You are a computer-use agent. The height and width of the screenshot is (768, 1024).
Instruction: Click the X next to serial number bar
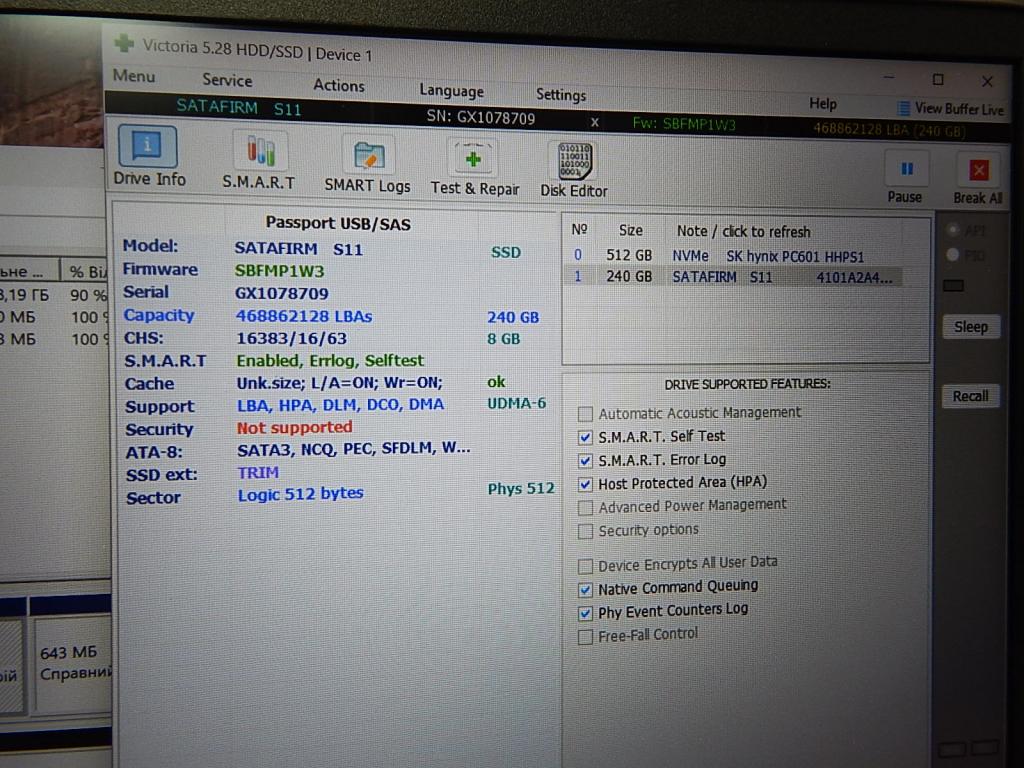(x=594, y=122)
